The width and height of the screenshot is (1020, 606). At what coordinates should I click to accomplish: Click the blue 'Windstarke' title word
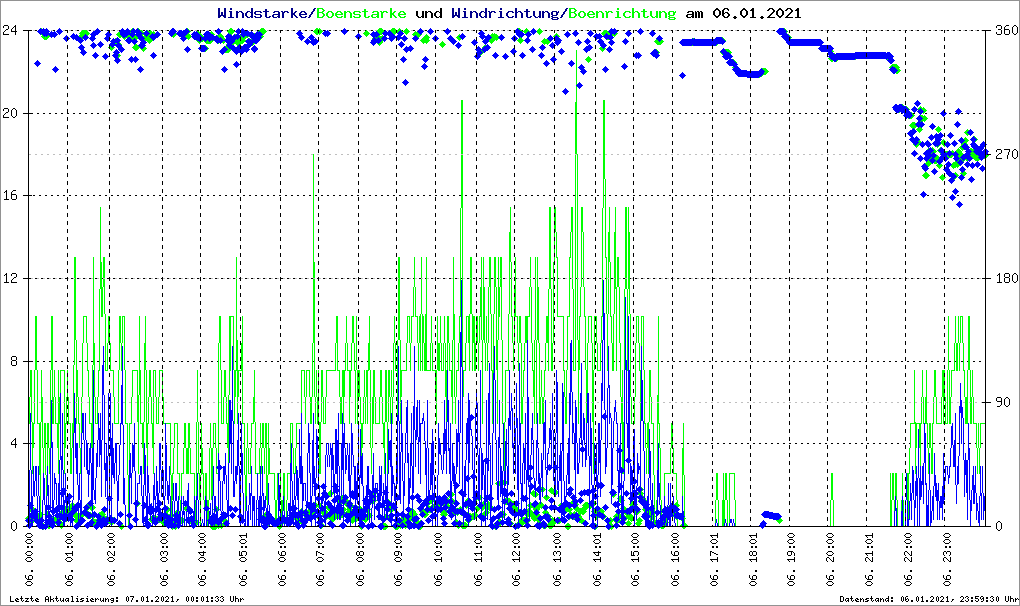[264, 13]
